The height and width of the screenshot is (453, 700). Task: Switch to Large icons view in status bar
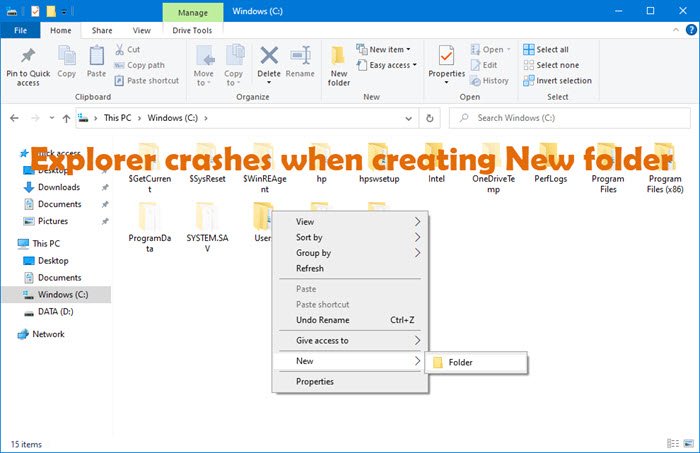click(x=689, y=444)
